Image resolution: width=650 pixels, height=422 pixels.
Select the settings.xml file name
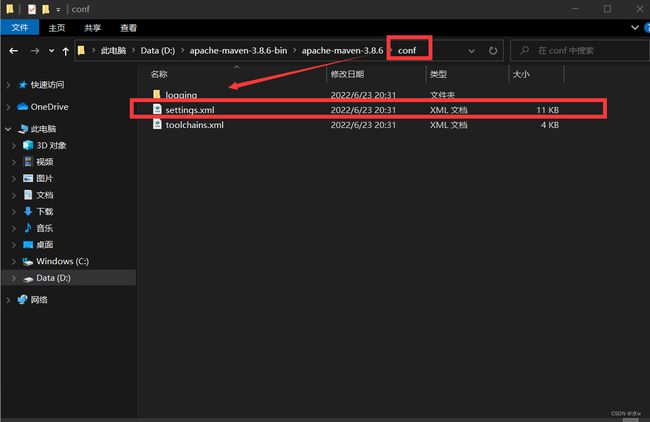point(190,110)
